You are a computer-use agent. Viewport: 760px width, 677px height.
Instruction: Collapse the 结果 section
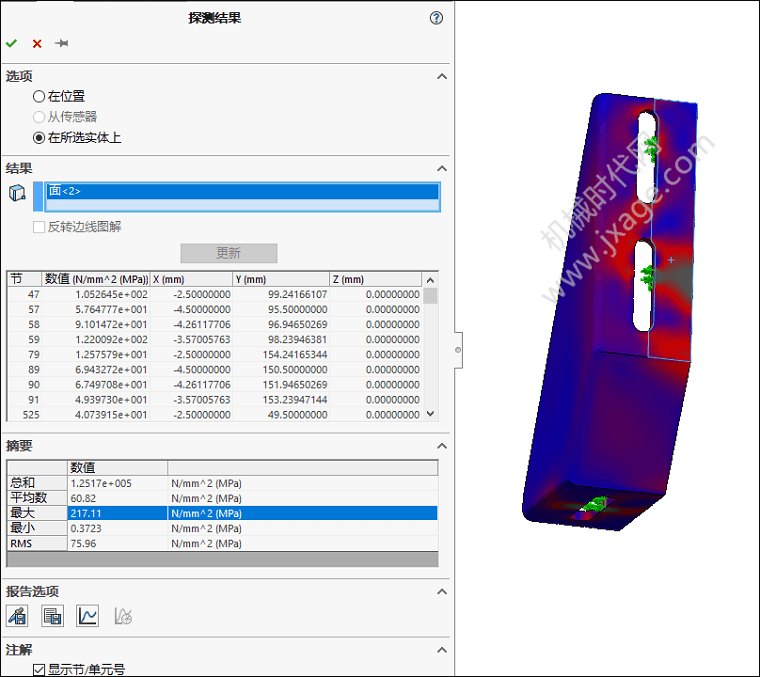click(442, 169)
